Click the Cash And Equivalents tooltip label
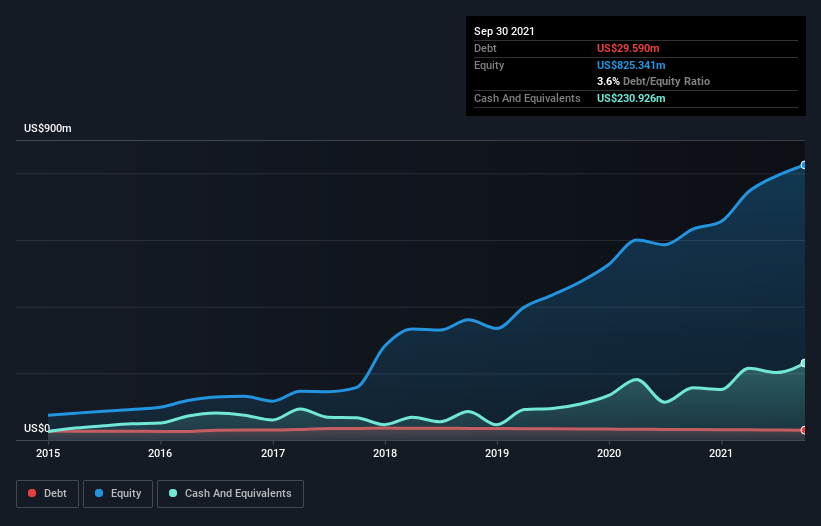821x526 pixels. click(527, 98)
